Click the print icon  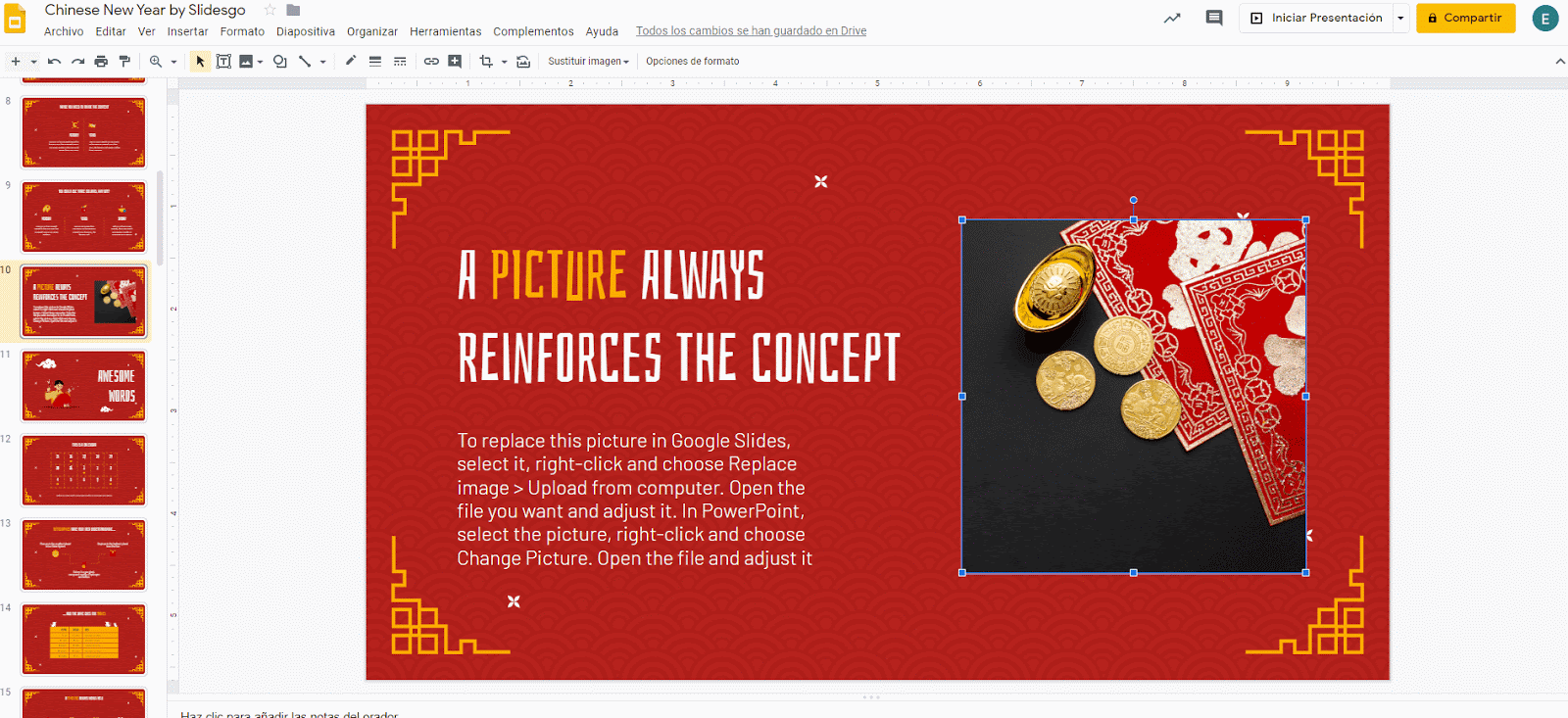101,61
